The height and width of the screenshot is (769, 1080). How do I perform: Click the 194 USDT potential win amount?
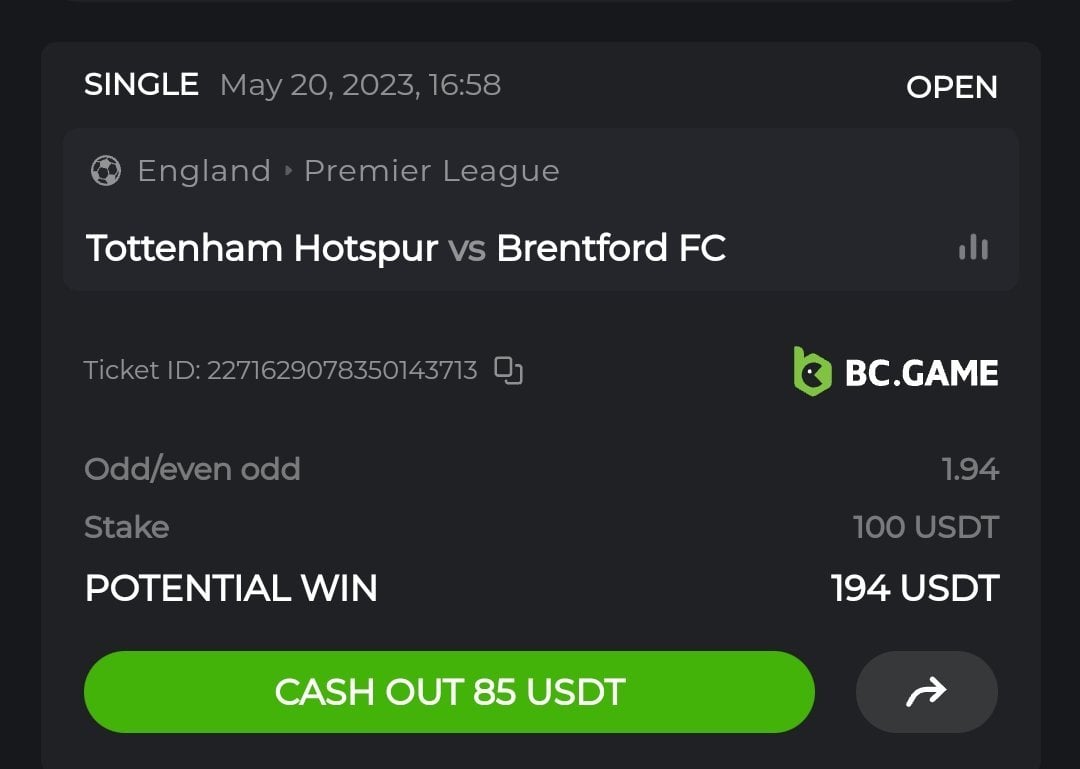[914, 588]
